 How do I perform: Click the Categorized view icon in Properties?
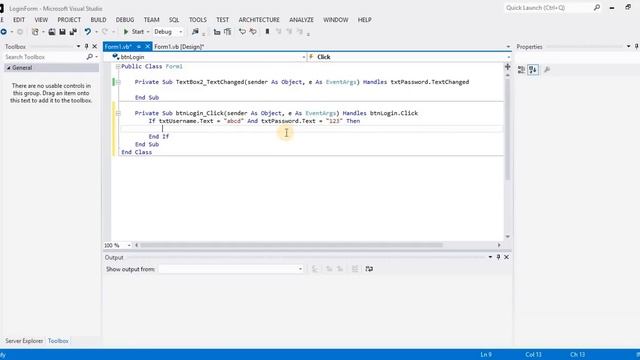[x=521, y=70]
